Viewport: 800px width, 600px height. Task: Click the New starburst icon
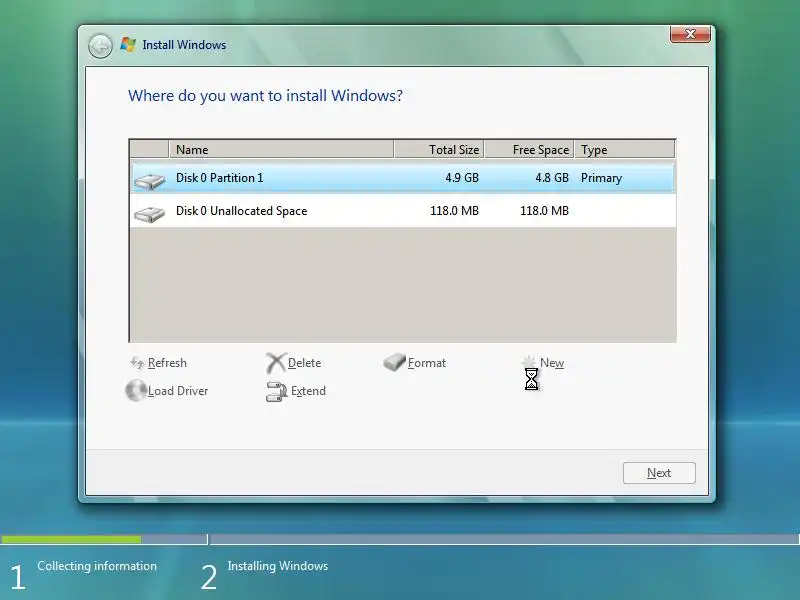[x=529, y=362]
